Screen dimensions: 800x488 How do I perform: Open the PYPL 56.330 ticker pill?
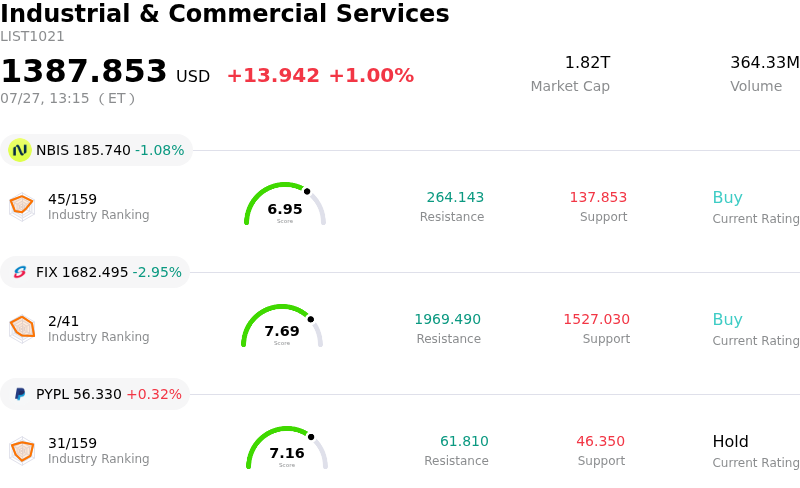(x=95, y=394)
